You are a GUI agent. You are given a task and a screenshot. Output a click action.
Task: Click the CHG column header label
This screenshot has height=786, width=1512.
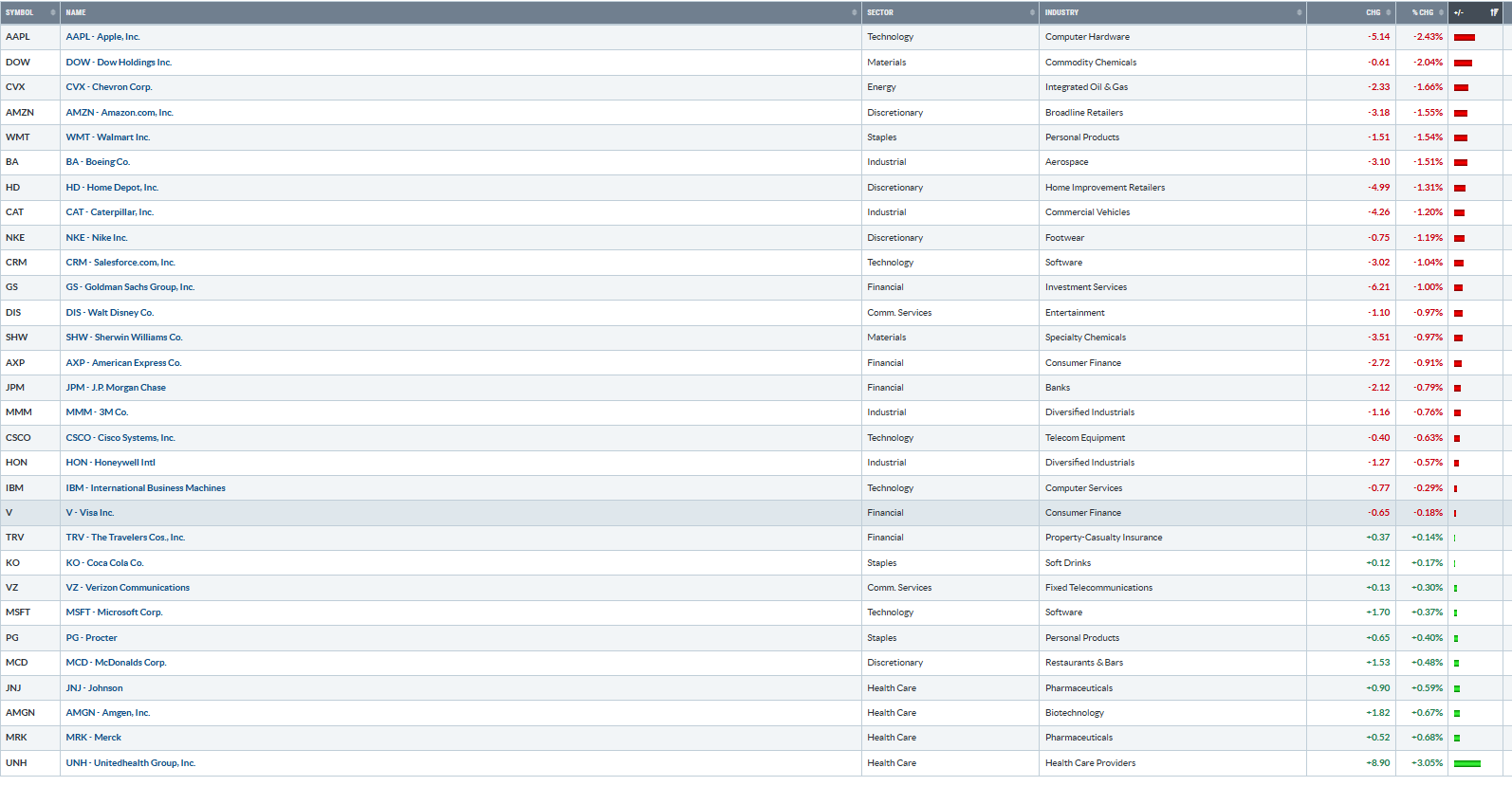pos(1374,12)
